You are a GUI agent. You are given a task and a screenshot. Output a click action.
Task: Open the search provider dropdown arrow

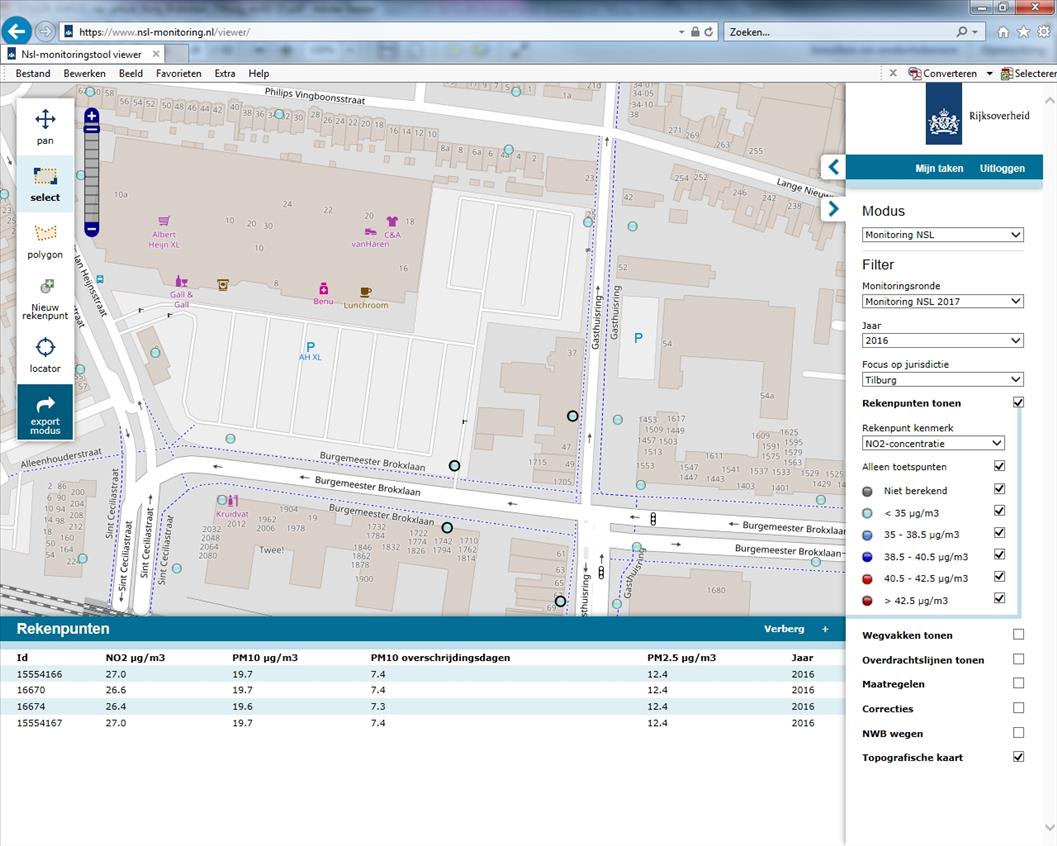click(x=975, y=32)
